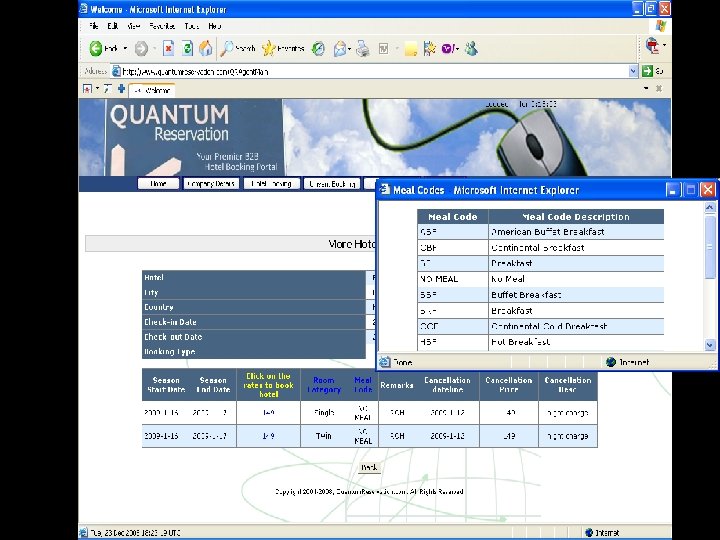The image size is (720, 540).
Task: Open the Help menu
Action: 214,26
